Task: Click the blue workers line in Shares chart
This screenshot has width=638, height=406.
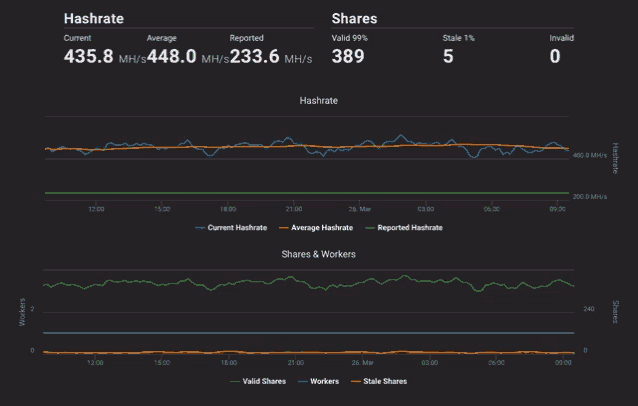Action: [308, 333]
